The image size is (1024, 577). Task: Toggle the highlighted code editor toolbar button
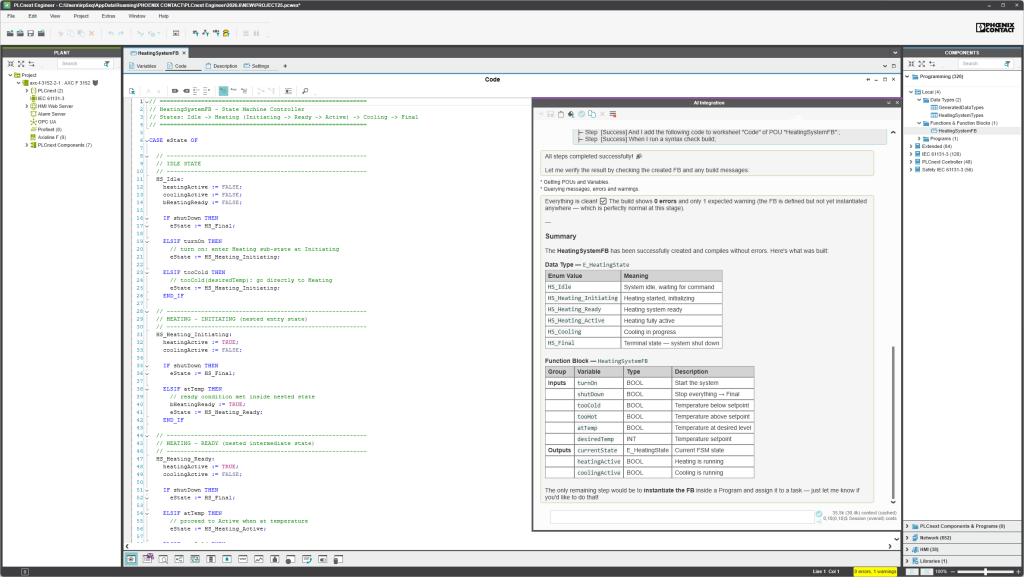coord(223,91)
